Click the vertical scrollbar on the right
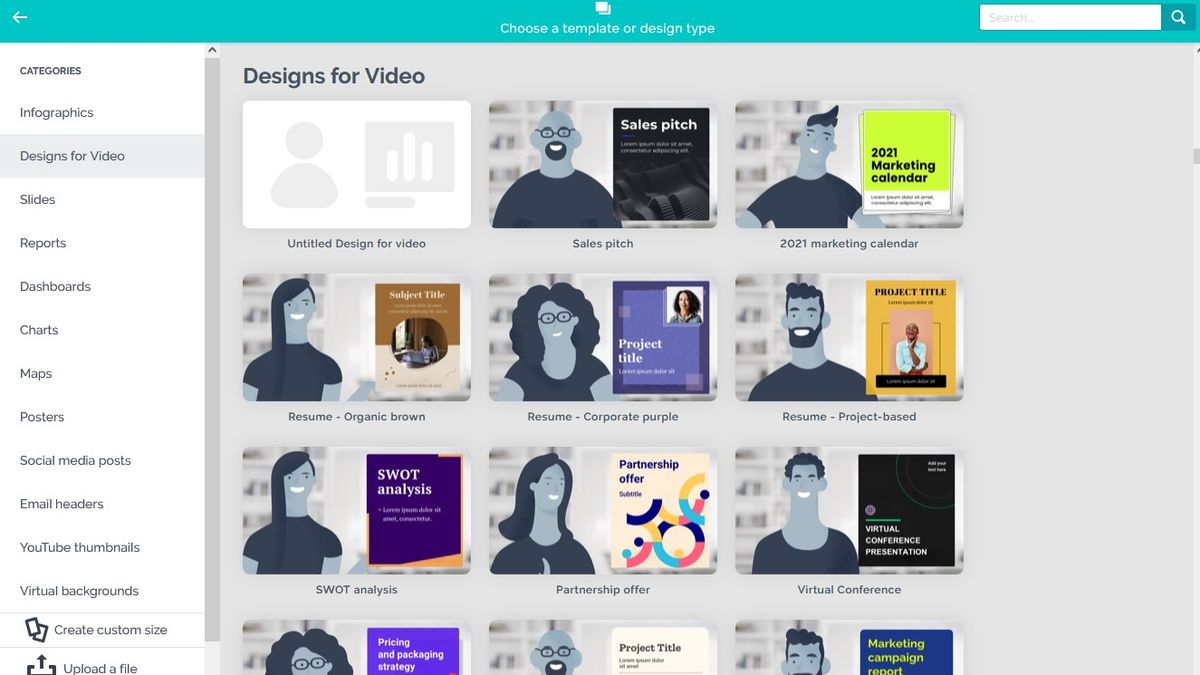1200x675 pixels. point(1194,157)
